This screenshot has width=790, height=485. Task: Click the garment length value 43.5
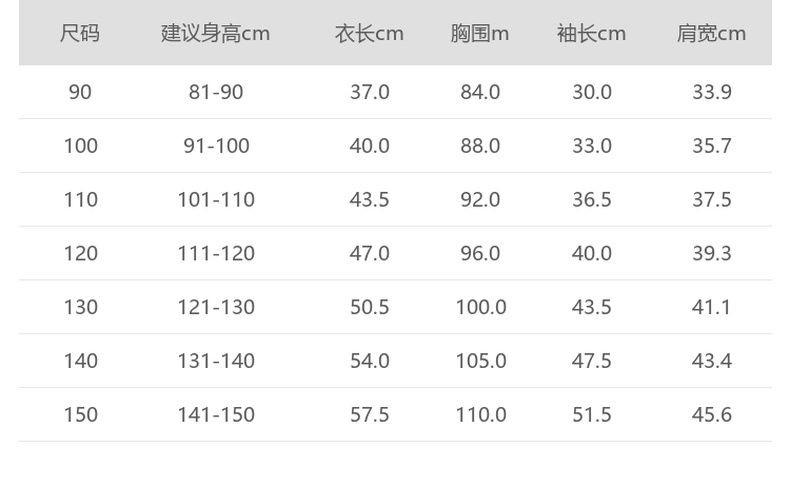point(369,200)
